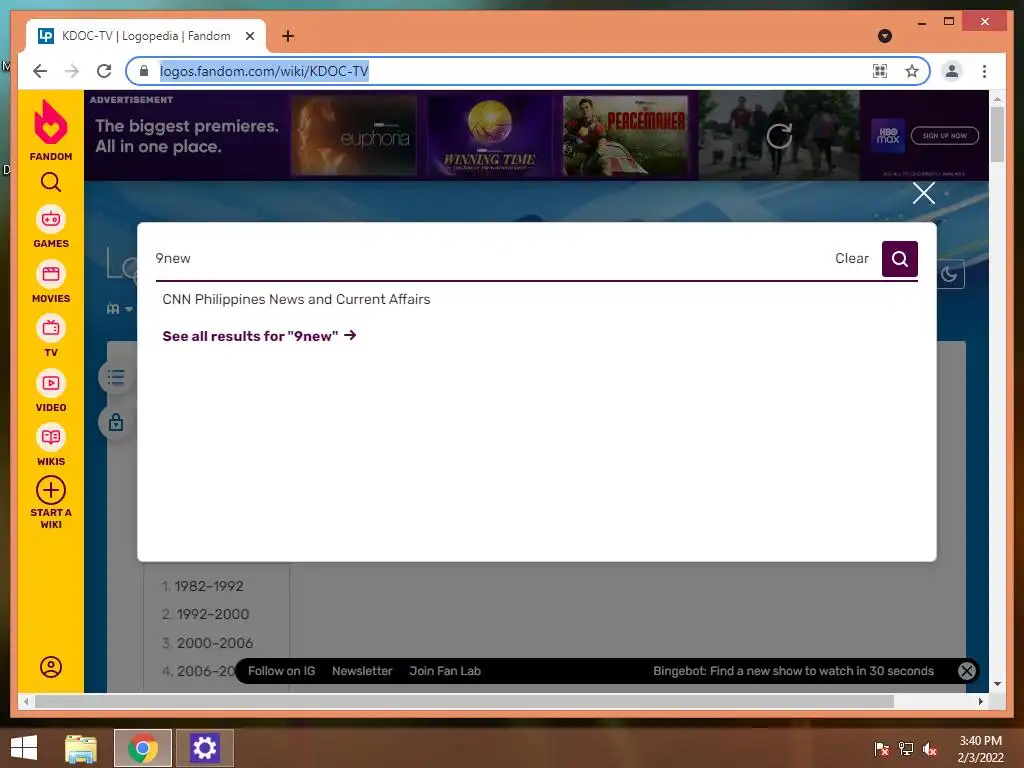Screen dimensions: 1024x768
Task: Open the taskbar clock and date
Action: pos(980,749)
